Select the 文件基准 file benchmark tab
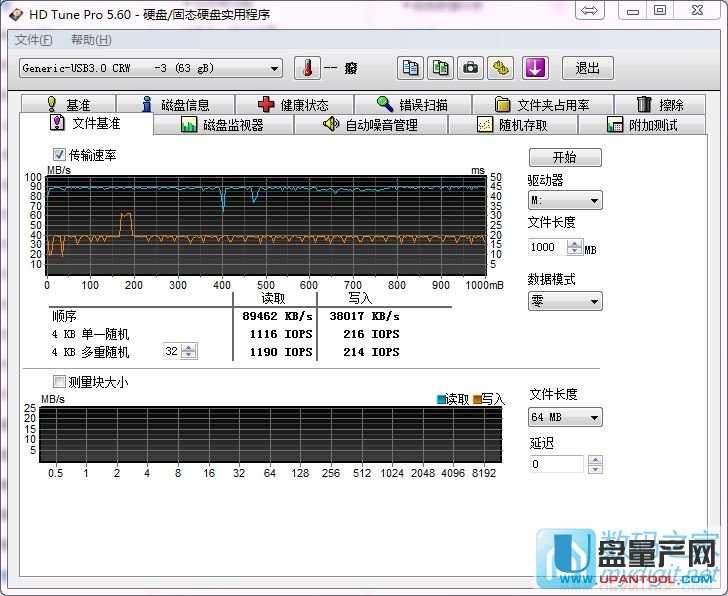This screenshot has width=728, height=596. coord(86,123)
